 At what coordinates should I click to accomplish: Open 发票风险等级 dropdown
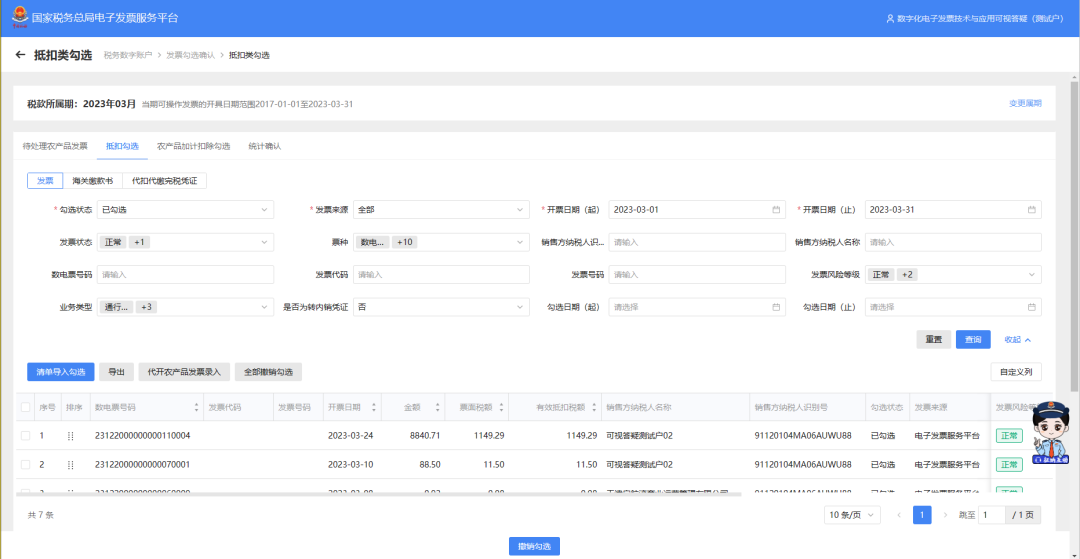pos(953,275)
